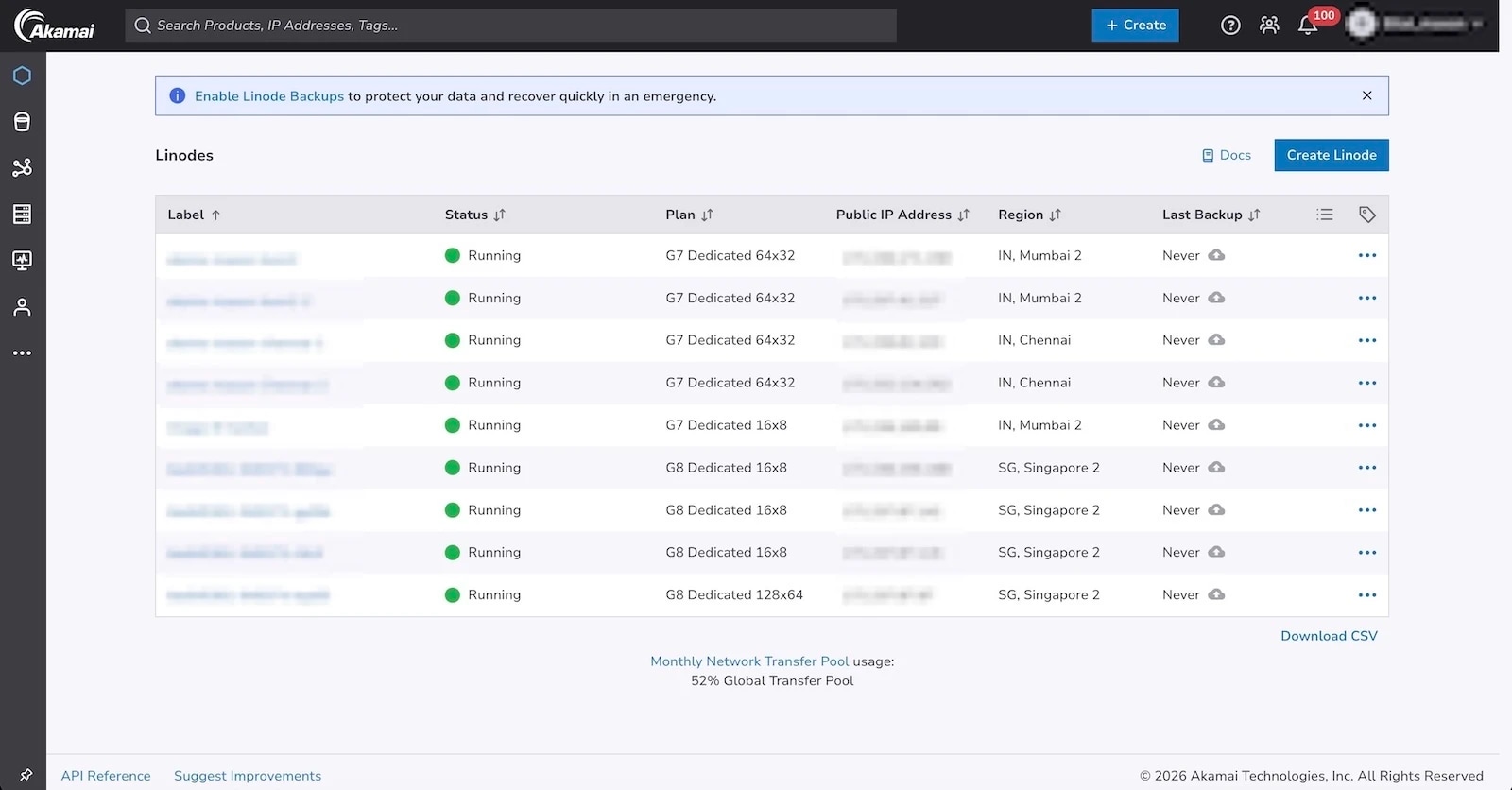Click Download CSV link
Image resolution: width=1512 pixels, height=790 pixels.
pyautogui.click(x=1329, y=636)
